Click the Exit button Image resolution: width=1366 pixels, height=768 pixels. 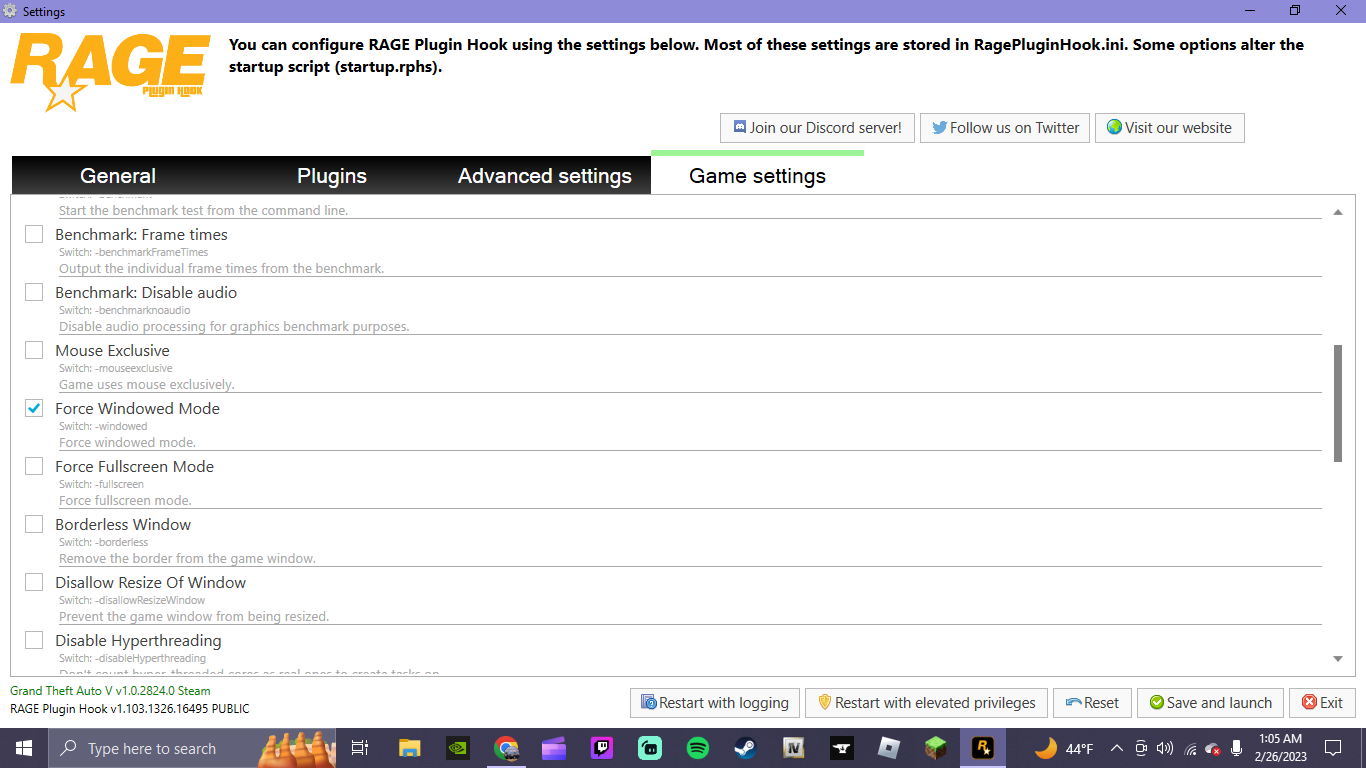coord(1322,703)
